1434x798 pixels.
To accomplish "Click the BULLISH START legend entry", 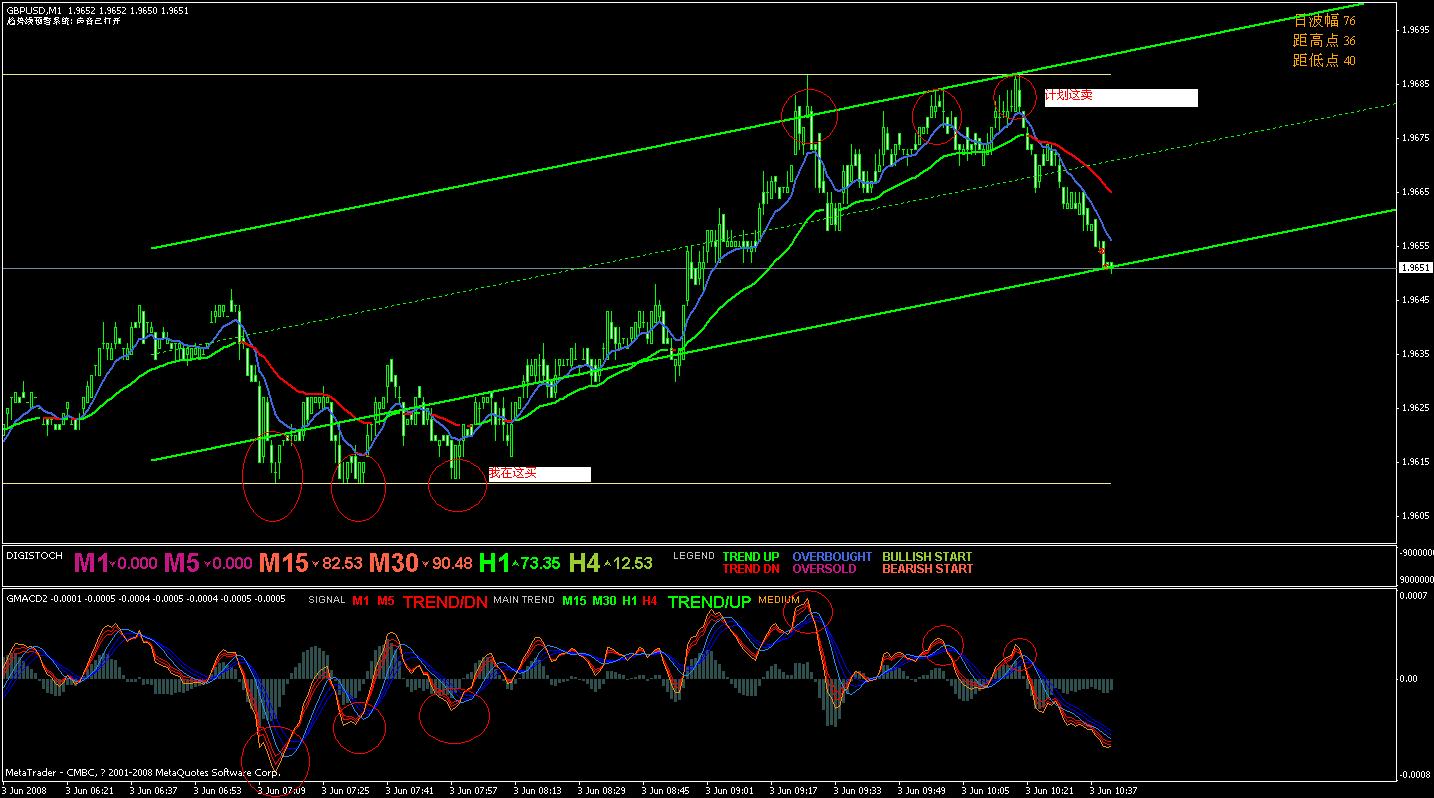I will point(927,557).
